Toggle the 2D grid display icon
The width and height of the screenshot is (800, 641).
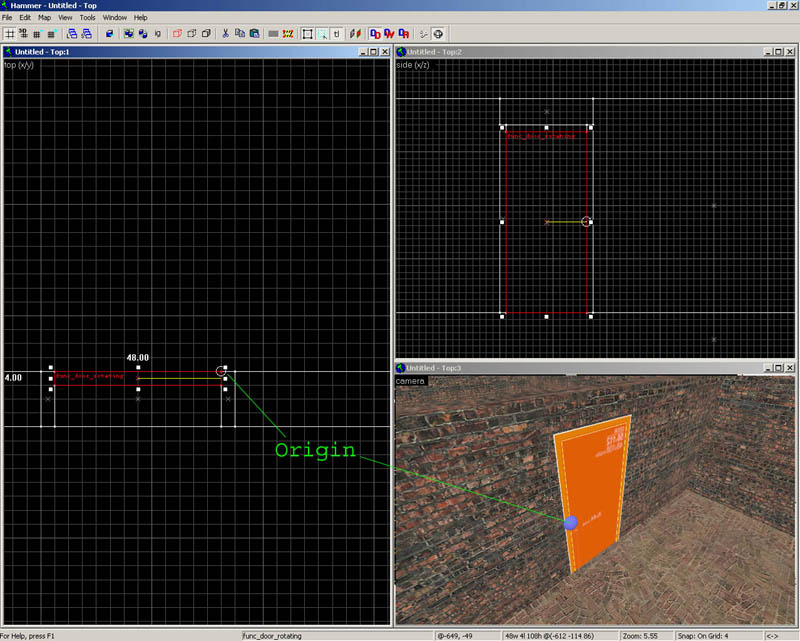(x=10, y=33)
